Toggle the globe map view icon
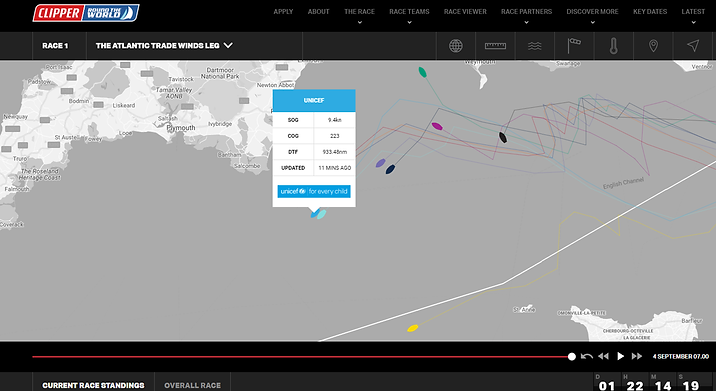This screenshot has width=716, height=391. point(456,46)
